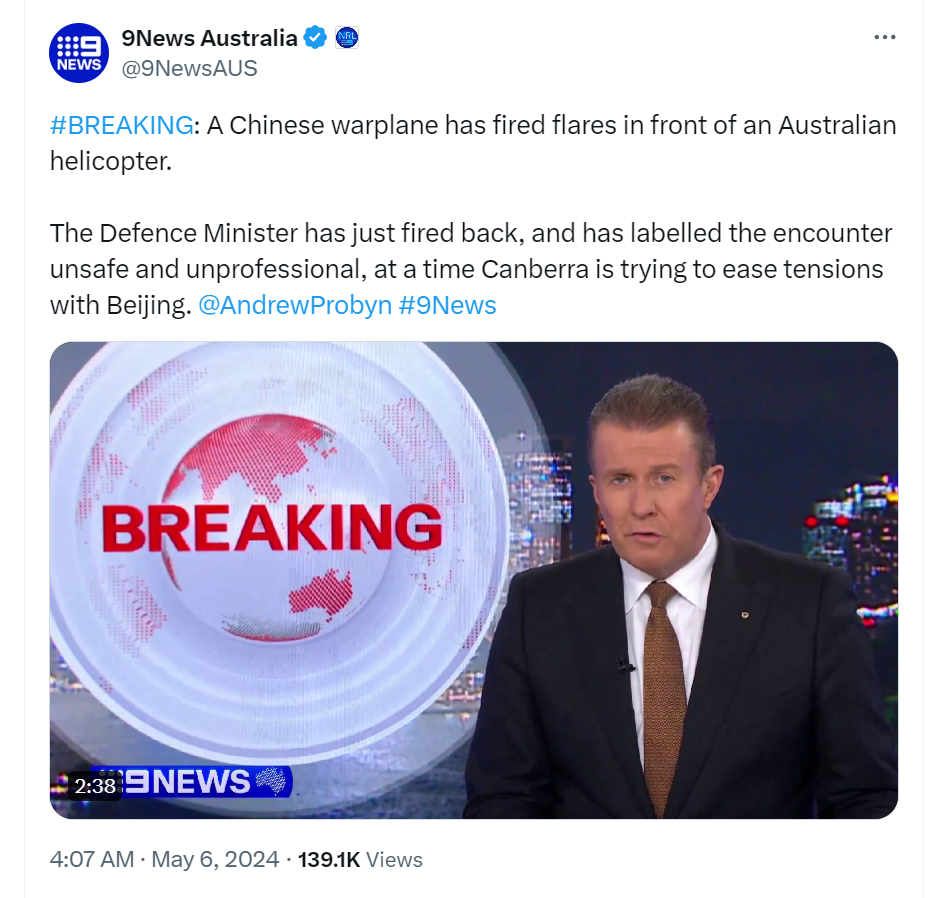Viewport: 932px width, 898px height.
Task: Click the @9NewsAUS handle
Action: tap(189, 68)
